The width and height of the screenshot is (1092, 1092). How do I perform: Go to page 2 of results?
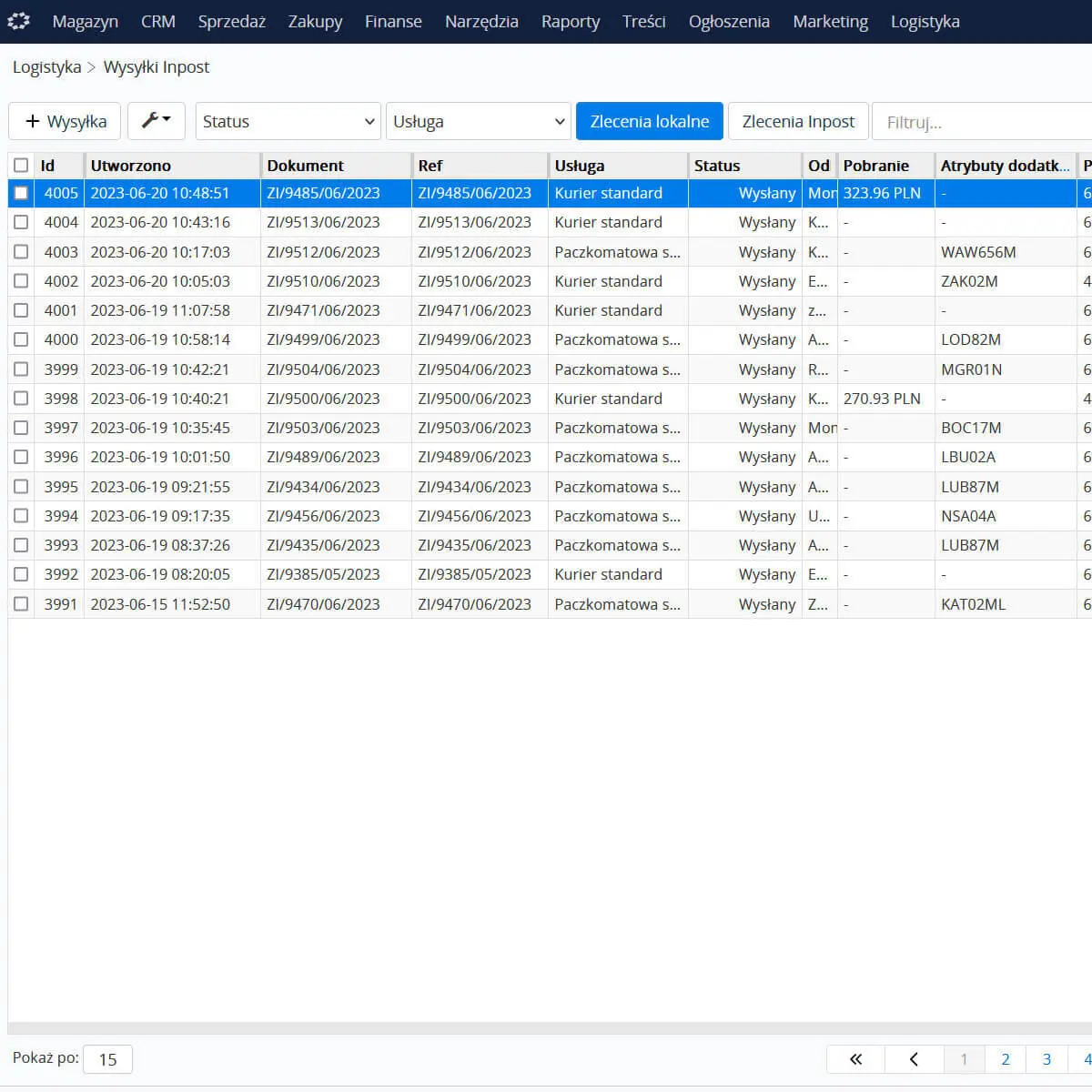(x=1006, y=1059)
